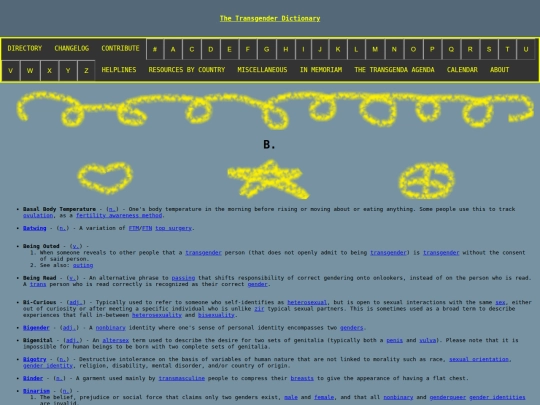Jump to letter T entries

tap(507, 49)
